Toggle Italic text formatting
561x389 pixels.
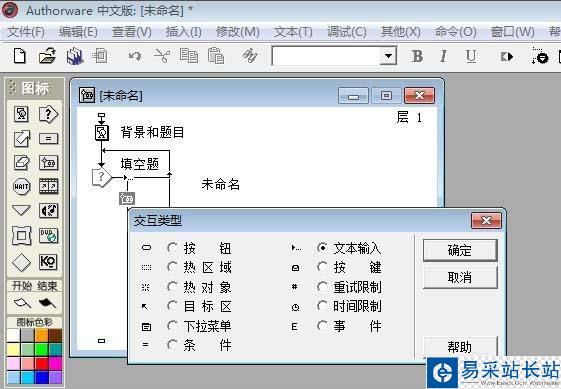click(443, 56)
